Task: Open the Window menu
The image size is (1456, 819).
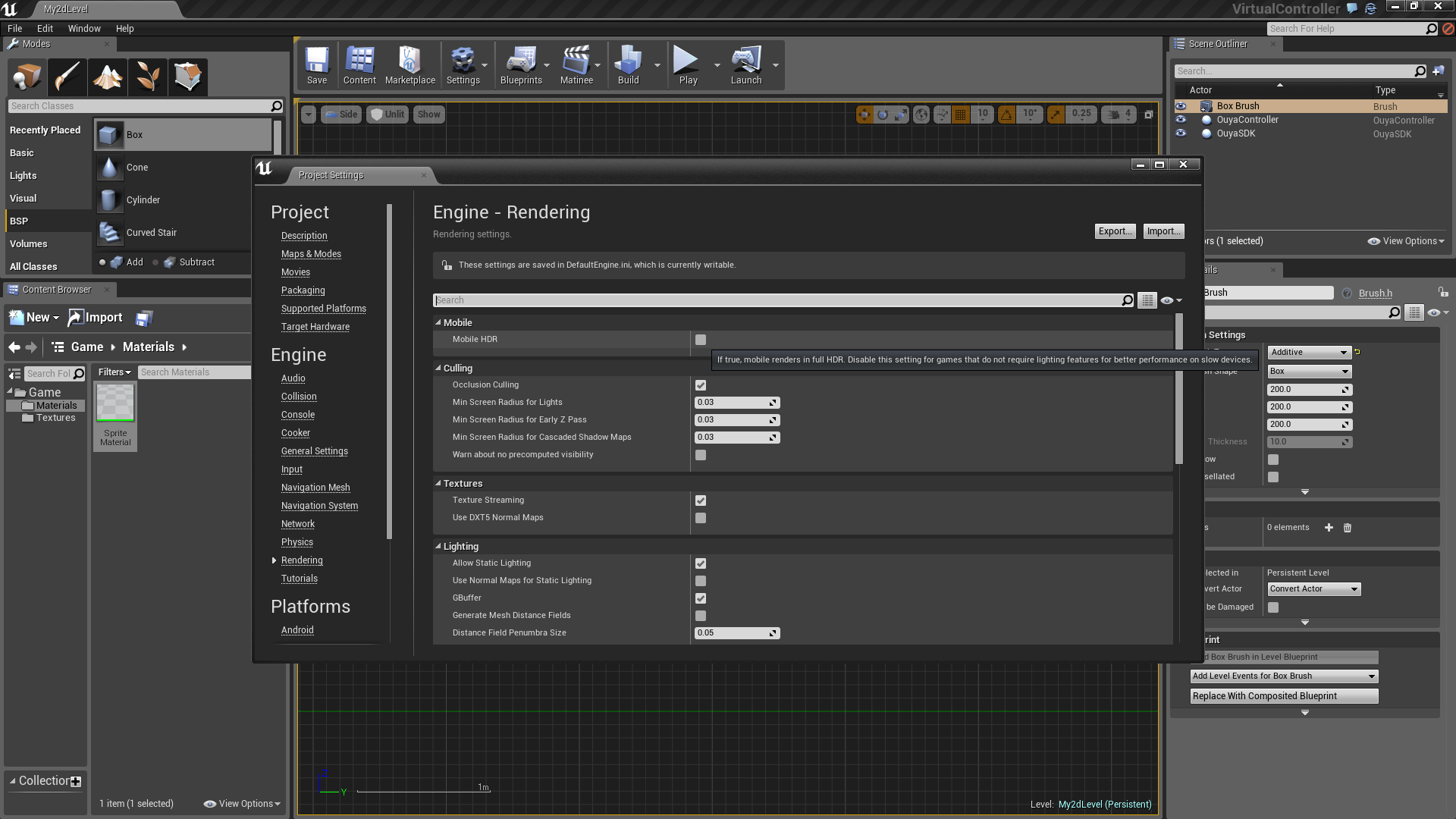Action: 84,29
